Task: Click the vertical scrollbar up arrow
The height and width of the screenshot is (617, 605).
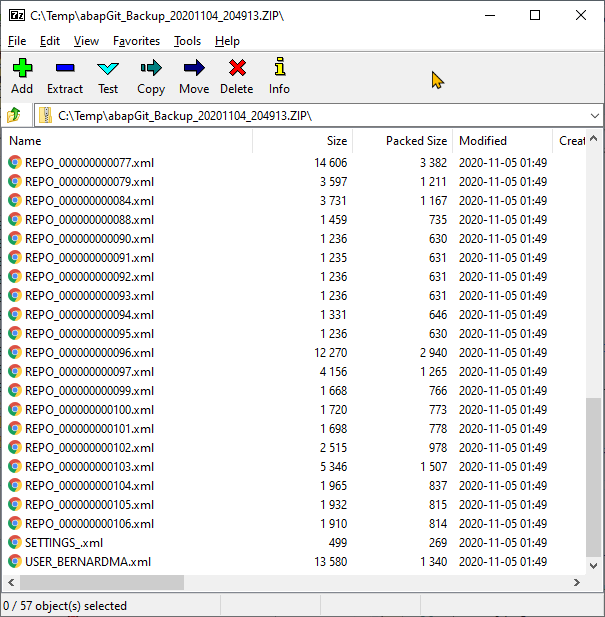Action: tap(594, 138)
